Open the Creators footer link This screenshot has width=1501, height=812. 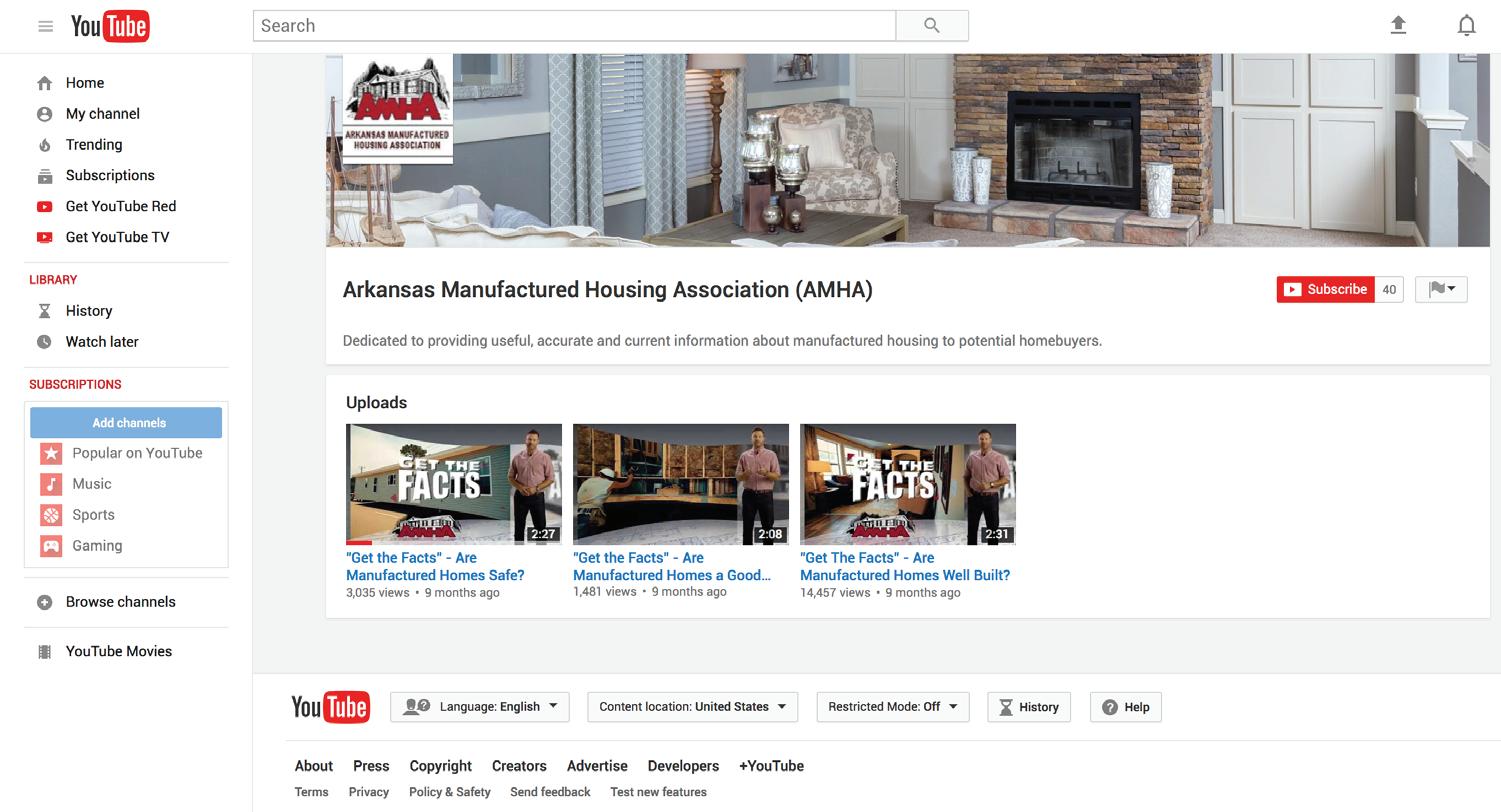click(519, 766)
